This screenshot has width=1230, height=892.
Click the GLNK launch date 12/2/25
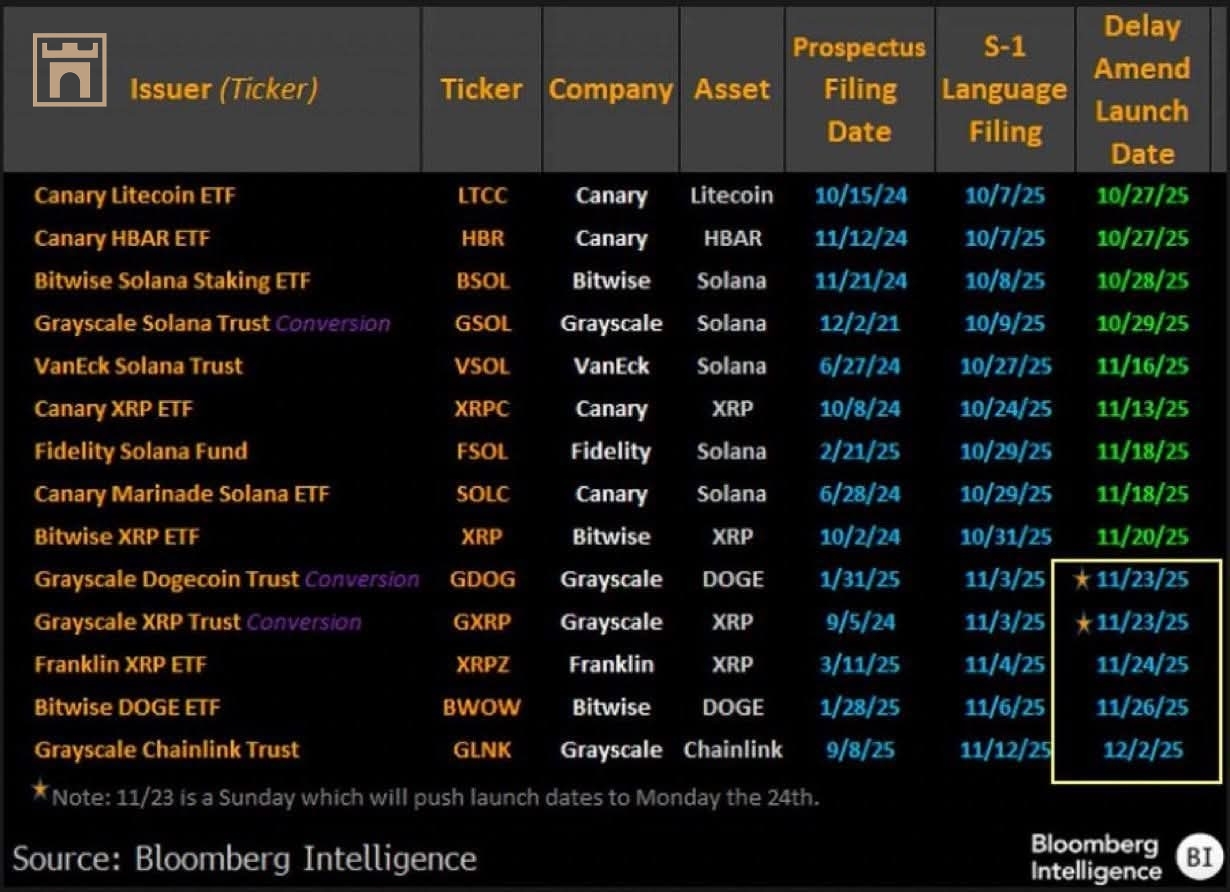tap(1142, 749)
